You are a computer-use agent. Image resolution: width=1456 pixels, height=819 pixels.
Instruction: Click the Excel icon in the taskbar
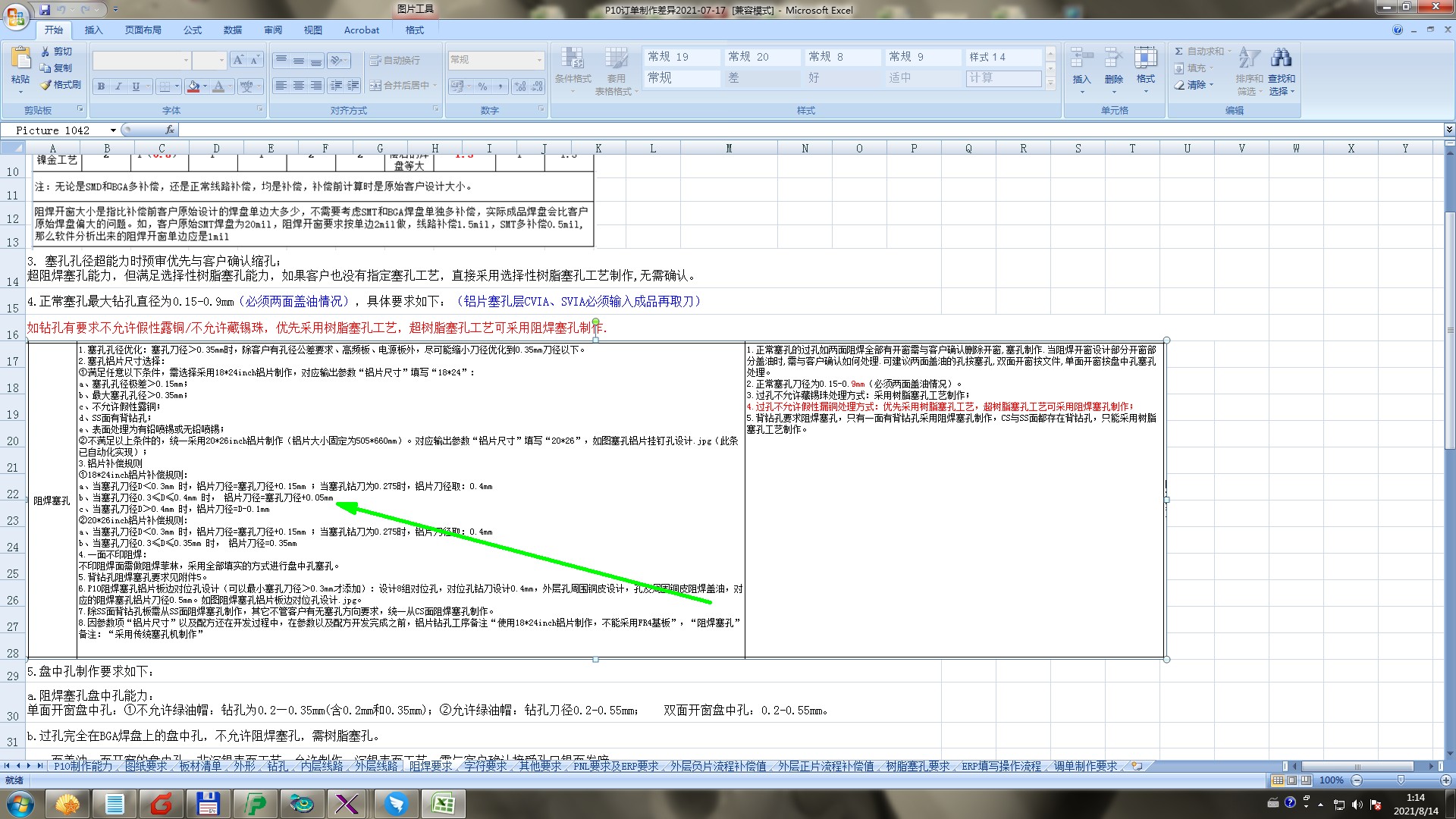443,803
